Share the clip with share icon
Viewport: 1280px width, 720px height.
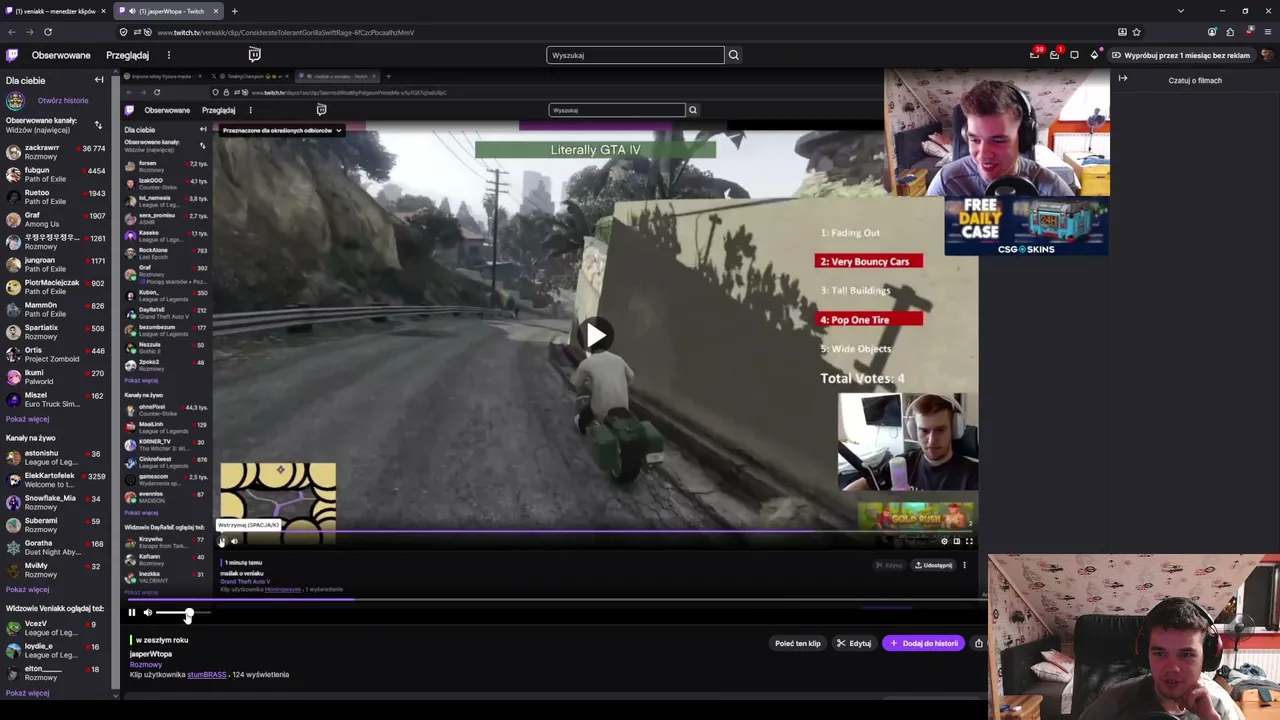coord(979,643)
